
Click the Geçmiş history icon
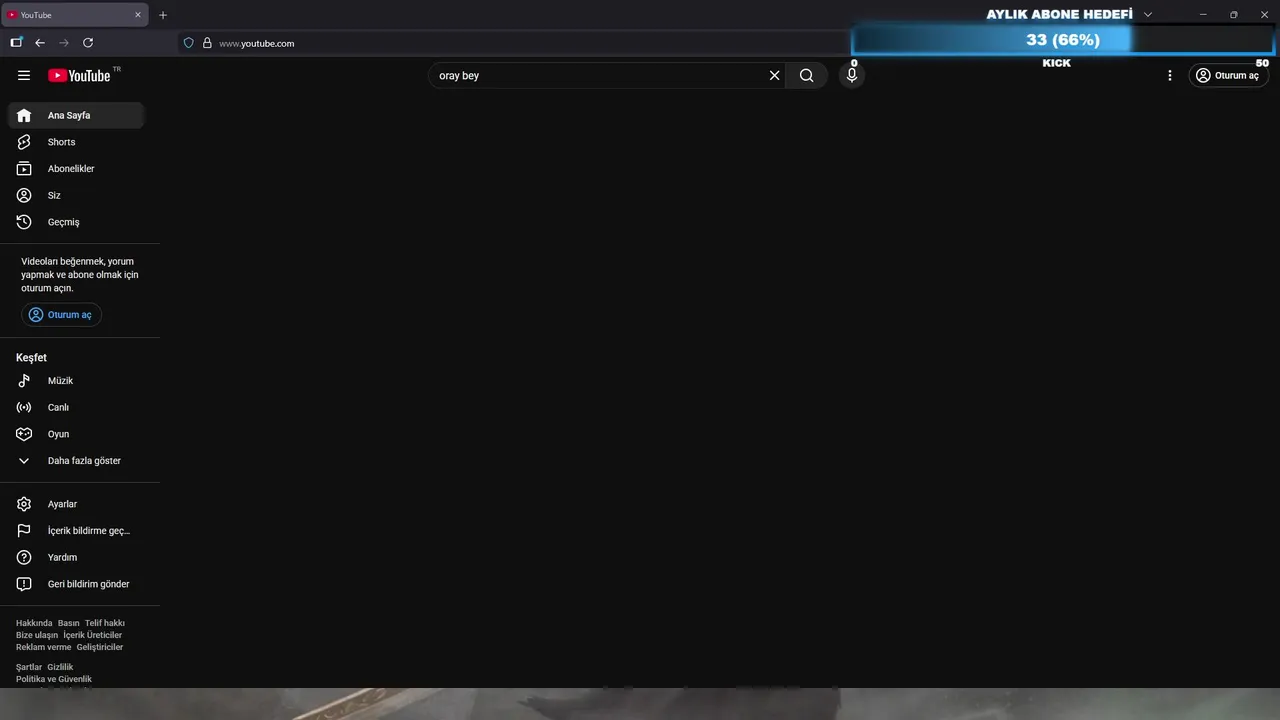24,222
